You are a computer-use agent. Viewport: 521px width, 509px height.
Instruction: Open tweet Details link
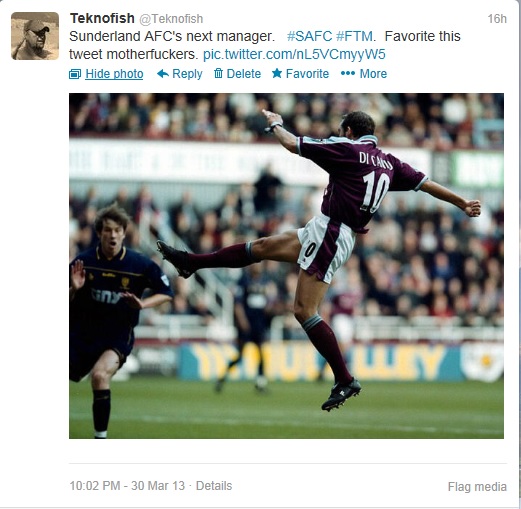click(214, 486)
